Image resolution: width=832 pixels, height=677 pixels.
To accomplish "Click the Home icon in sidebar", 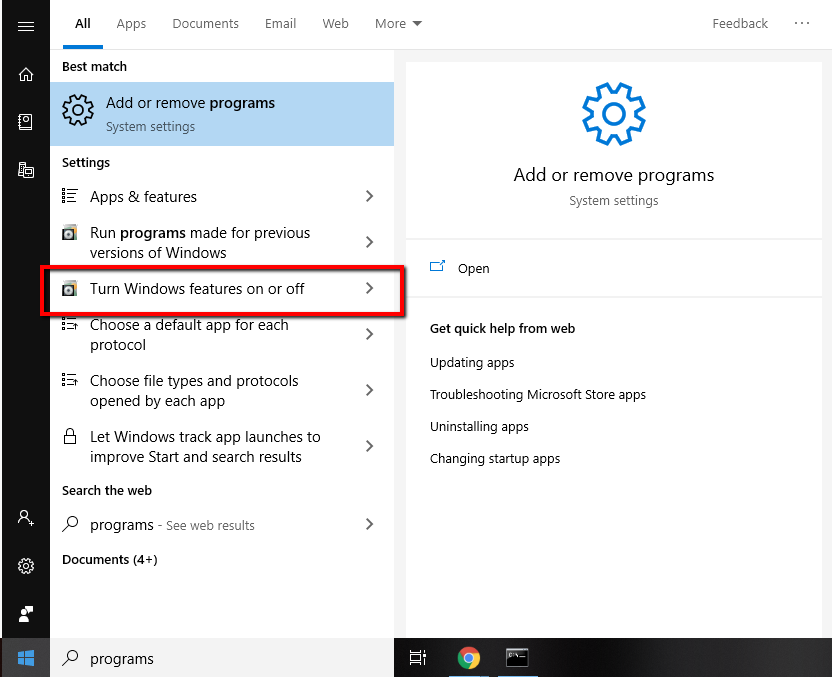I will tap(25, 74).
